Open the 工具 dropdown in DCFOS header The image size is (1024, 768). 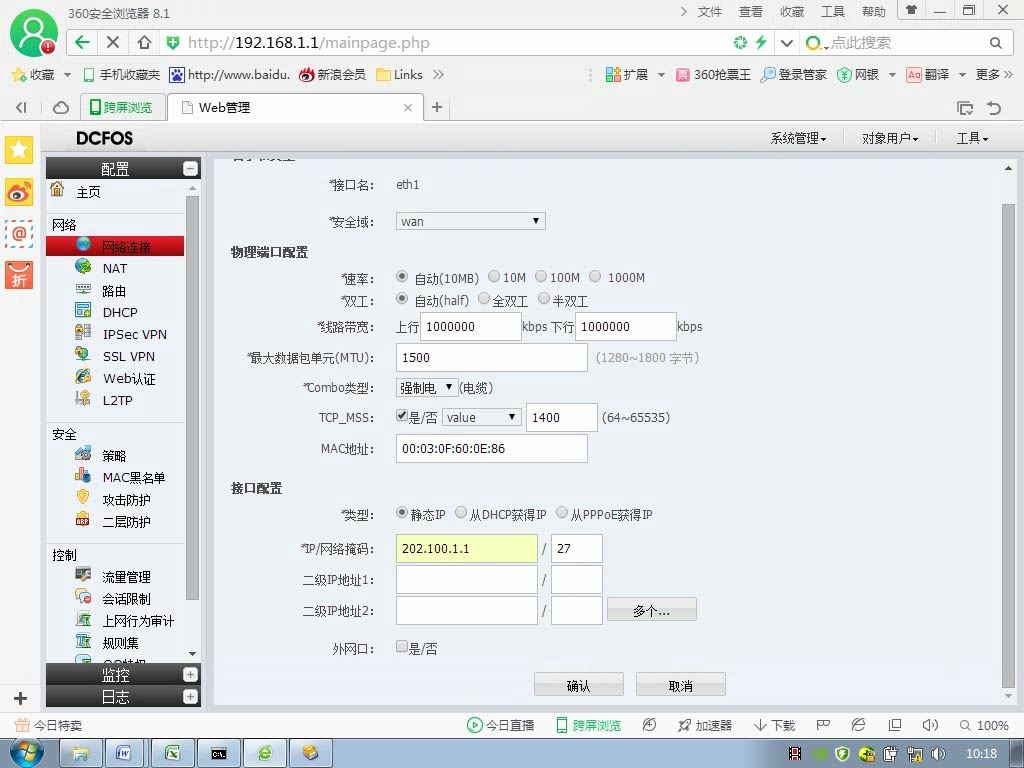tap(972, 138)
